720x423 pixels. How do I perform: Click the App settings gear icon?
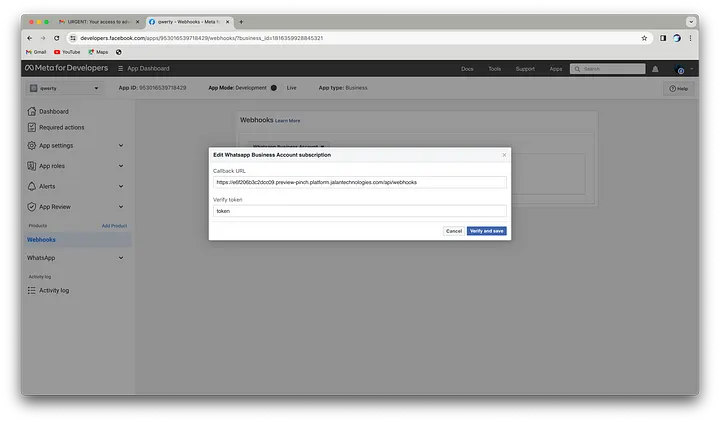tap(31, 146)
